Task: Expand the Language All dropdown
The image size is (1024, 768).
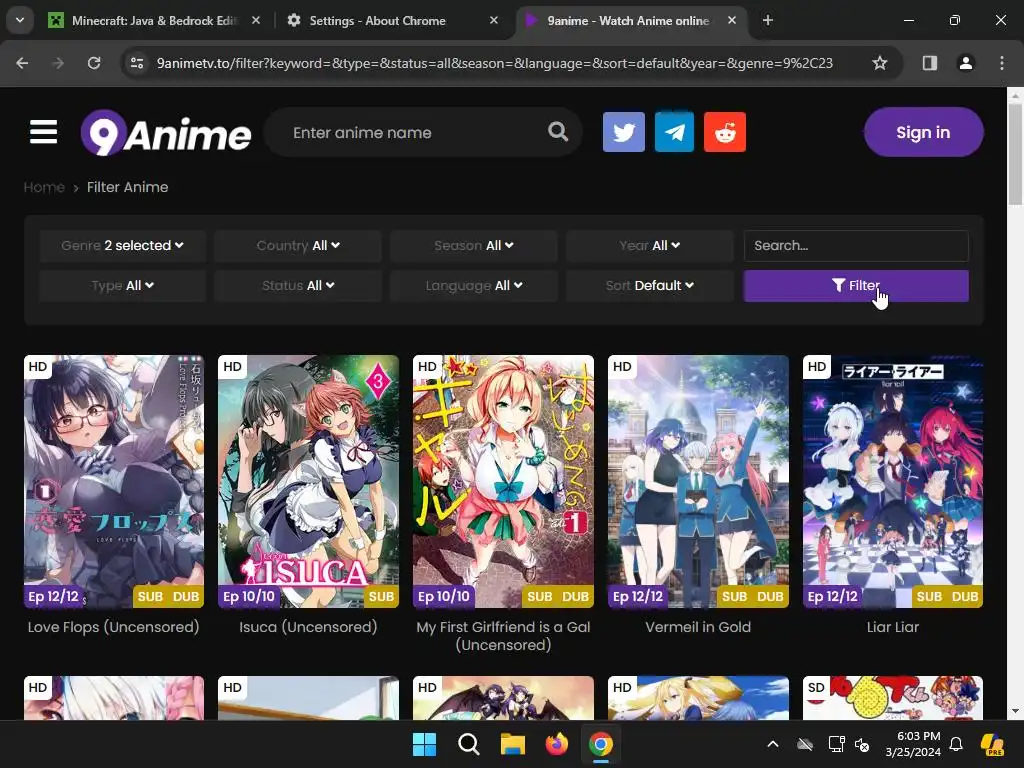Action: coord(473,285)
